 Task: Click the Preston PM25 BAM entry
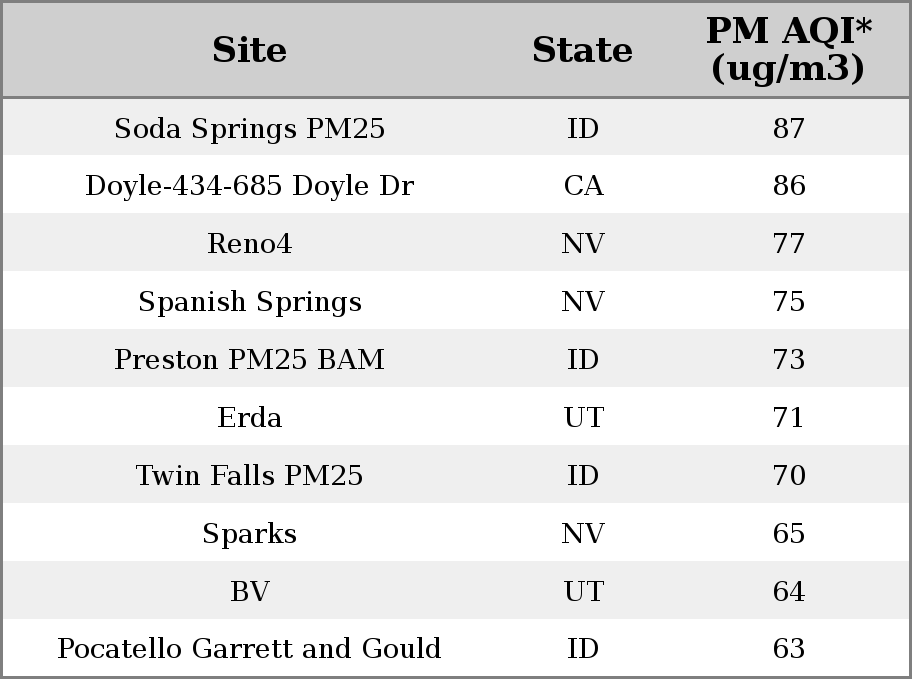click(x=250, y=359)
